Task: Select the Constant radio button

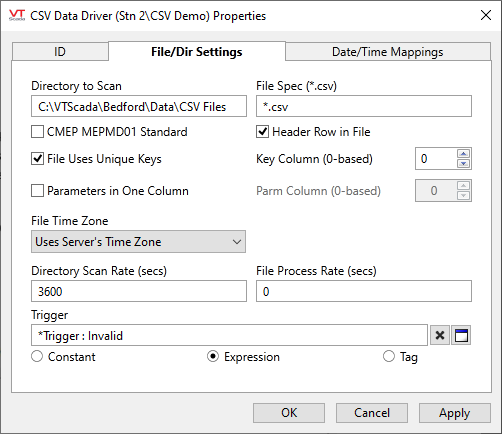Action: (37, 356)
